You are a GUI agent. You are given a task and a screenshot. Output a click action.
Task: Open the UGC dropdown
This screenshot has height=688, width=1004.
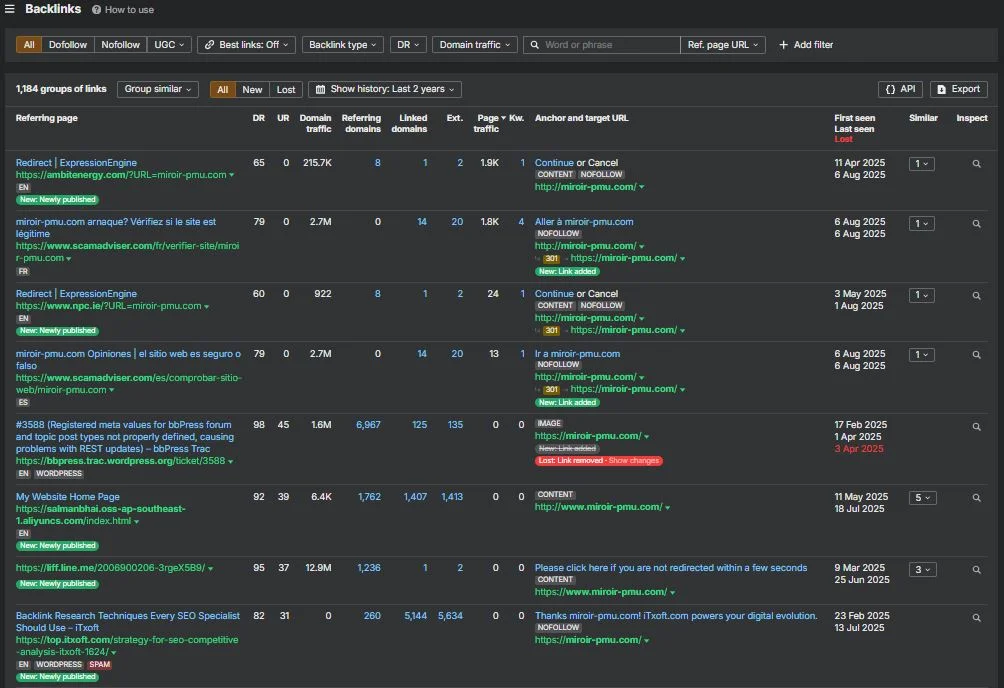[169, 45]
